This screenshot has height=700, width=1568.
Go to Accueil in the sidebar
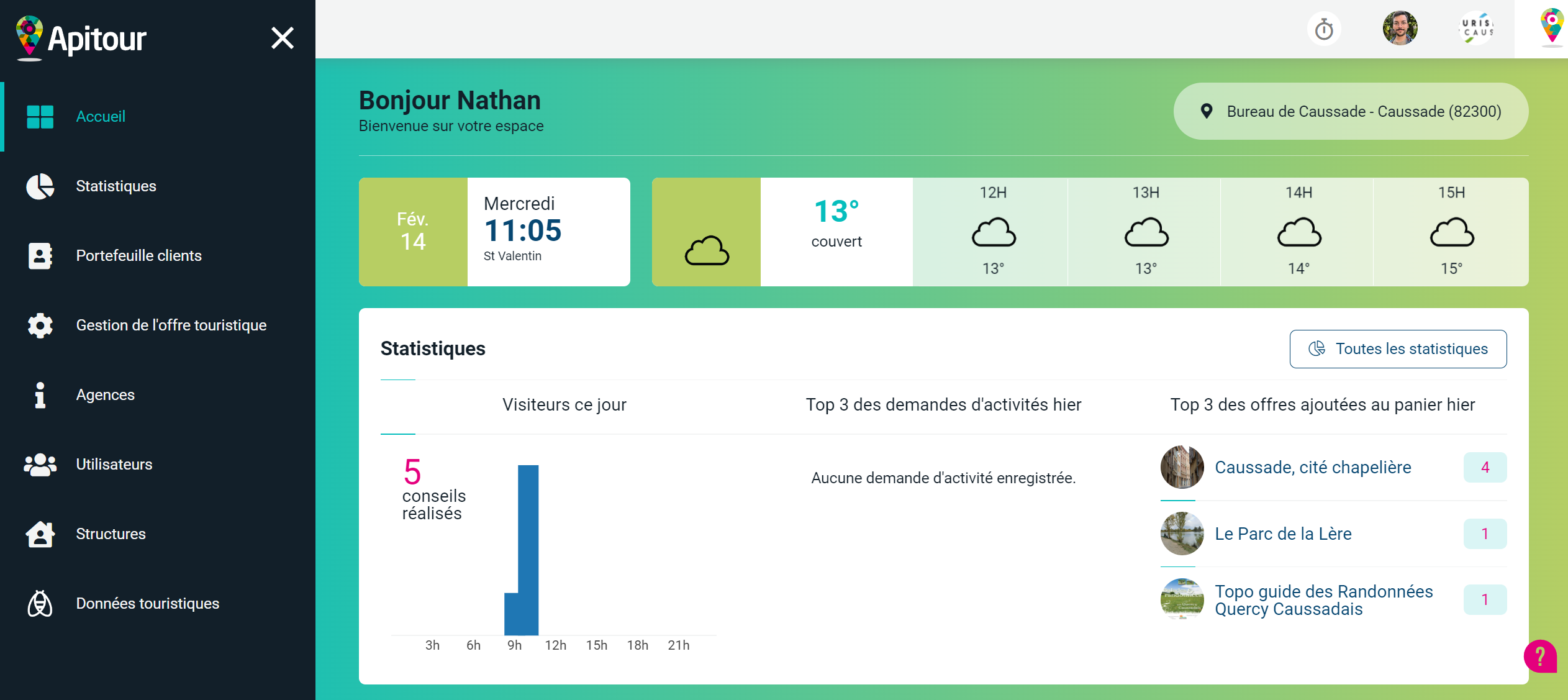tap(101, 117)
